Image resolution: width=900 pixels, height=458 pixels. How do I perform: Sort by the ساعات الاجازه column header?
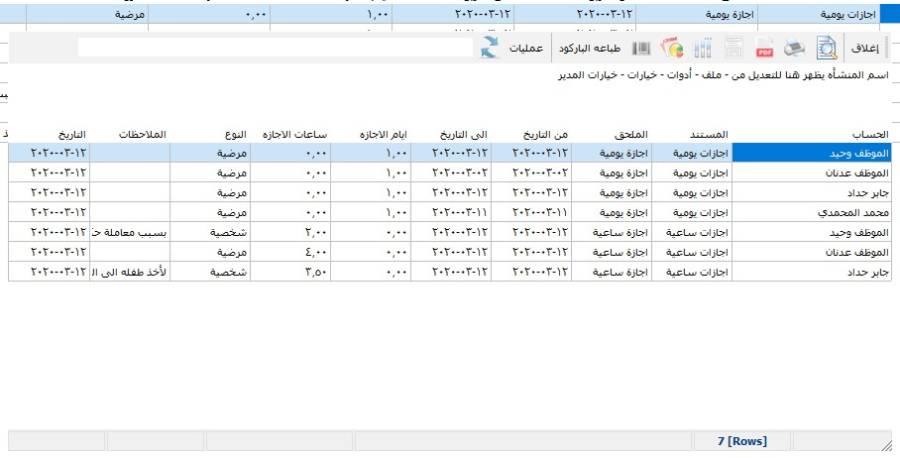pos(294,134)
